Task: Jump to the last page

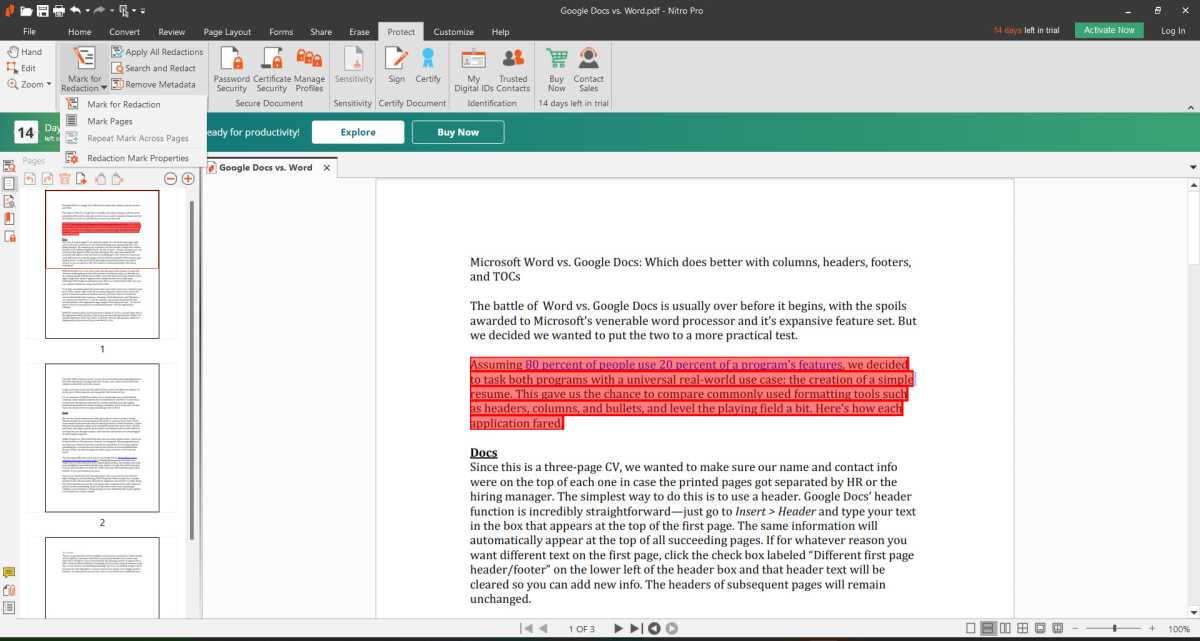Action: point(636,628)
